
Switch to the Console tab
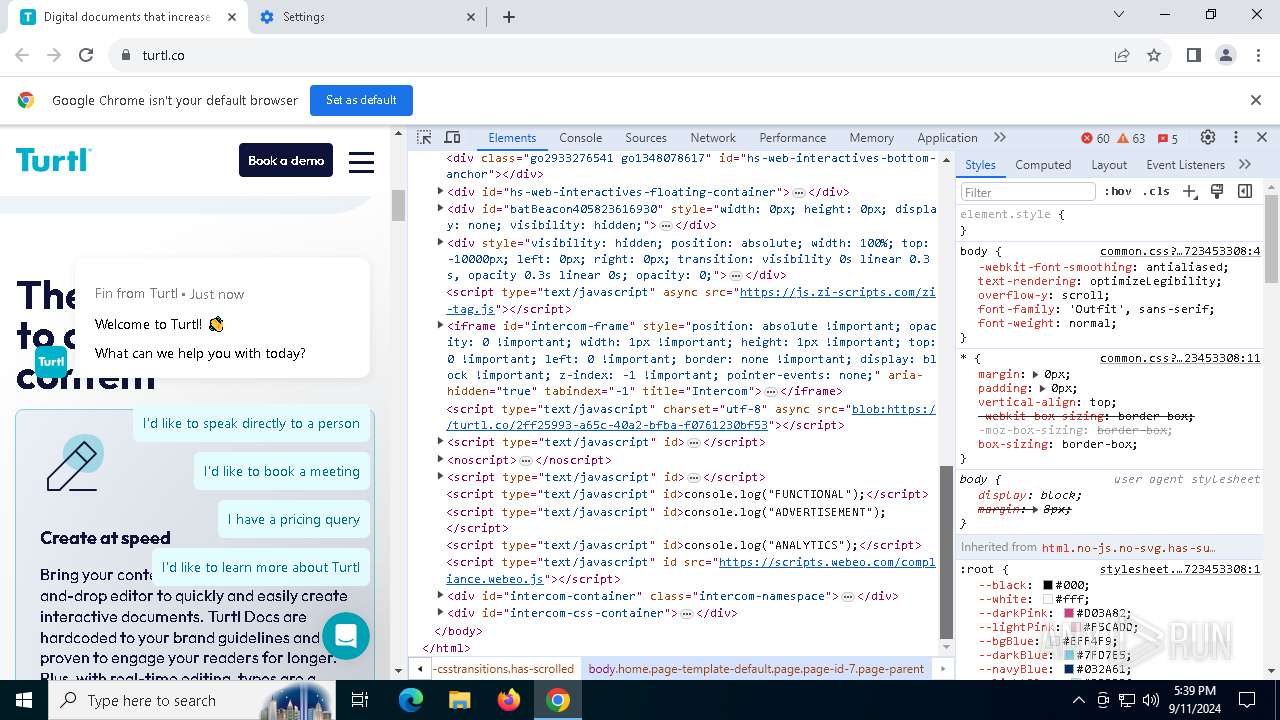(581, 138)
